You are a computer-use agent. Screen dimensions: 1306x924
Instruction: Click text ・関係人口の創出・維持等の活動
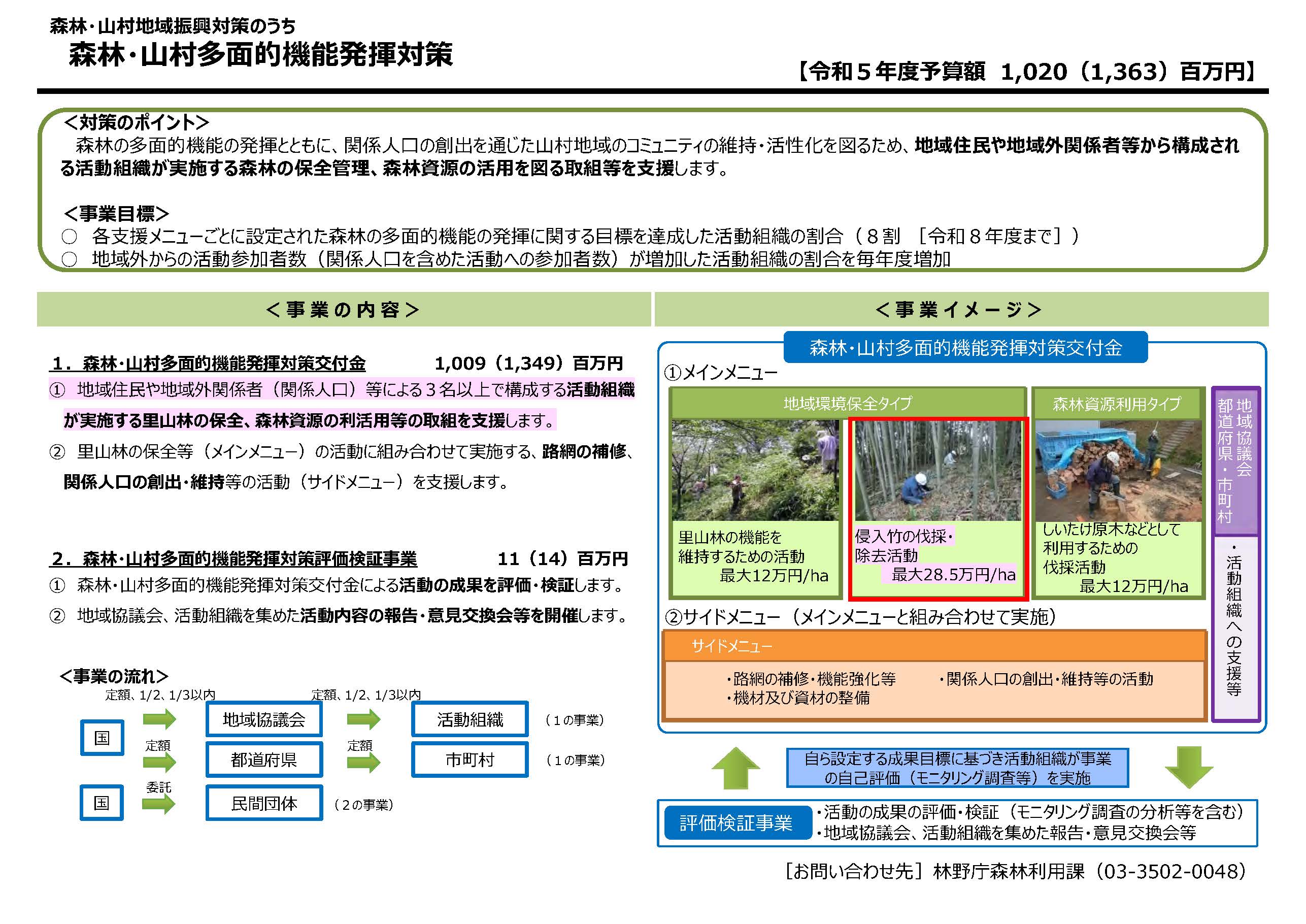[1046, 679]
